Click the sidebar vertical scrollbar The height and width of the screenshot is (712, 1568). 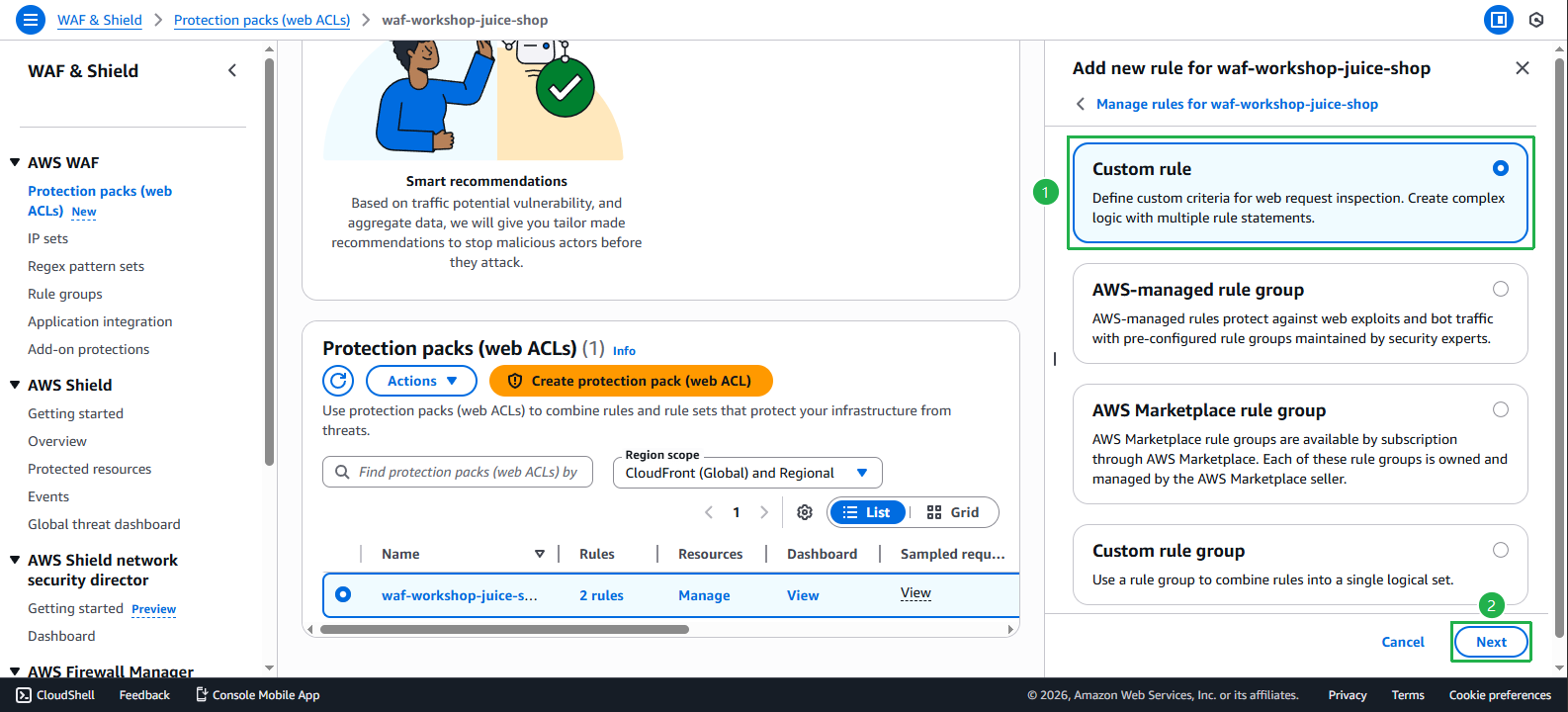click(269, 262)
